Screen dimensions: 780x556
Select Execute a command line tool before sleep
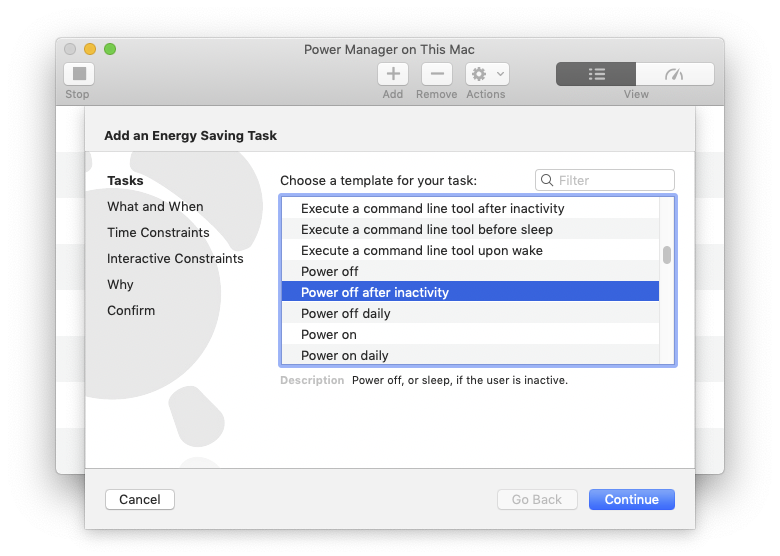pyautogui.click(x=471, y=229)
